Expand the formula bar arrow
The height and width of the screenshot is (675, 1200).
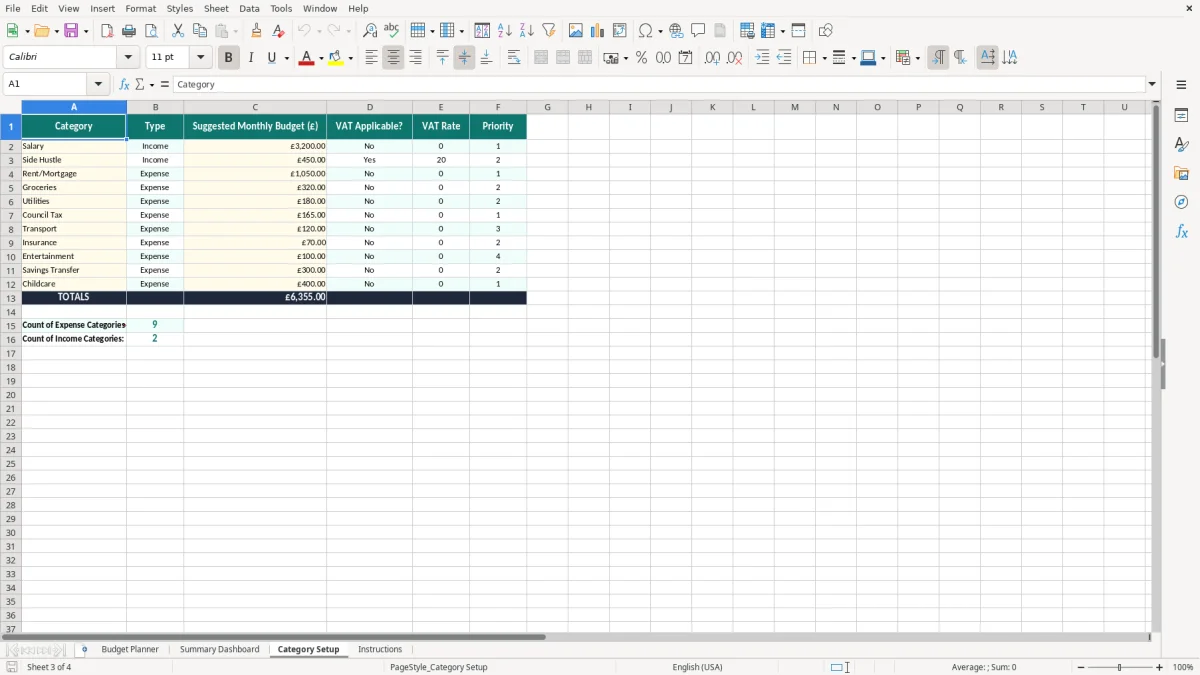pyautogui.click(x=1152, y=84)
